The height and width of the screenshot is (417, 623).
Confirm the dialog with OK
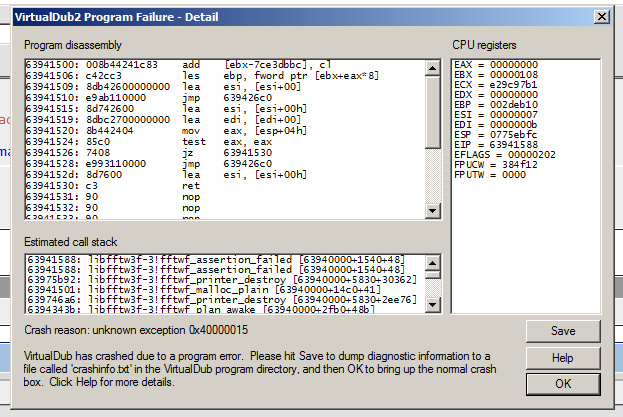click(563, 384)
